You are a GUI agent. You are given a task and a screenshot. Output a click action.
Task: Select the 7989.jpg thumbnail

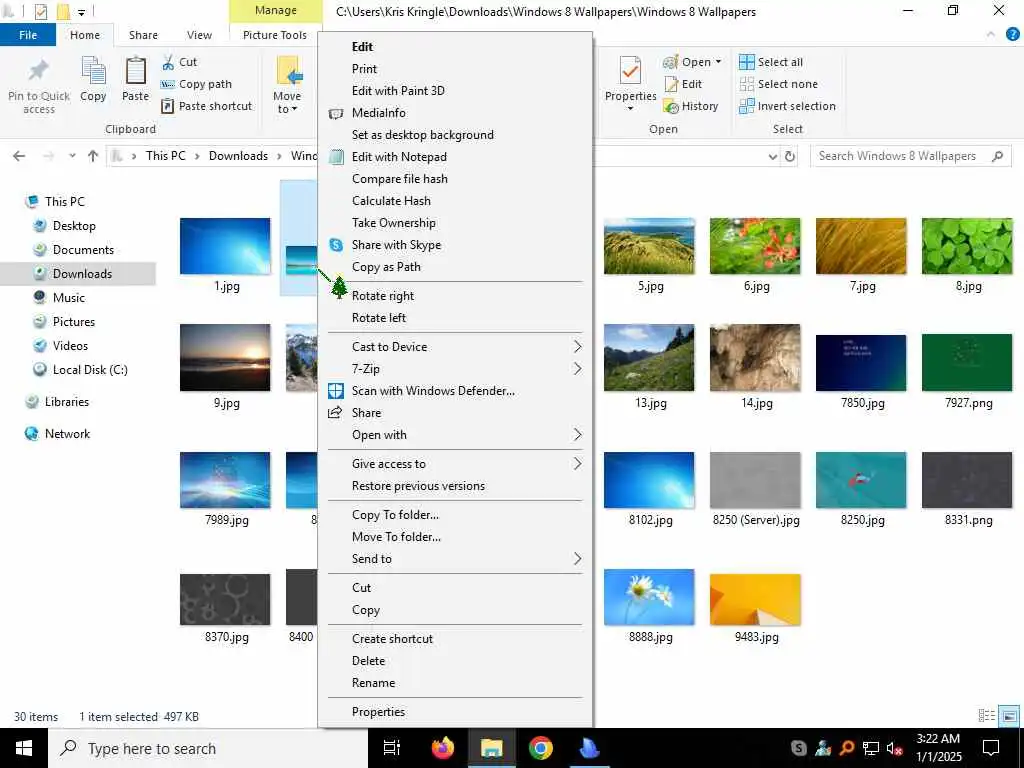(225, 480)
